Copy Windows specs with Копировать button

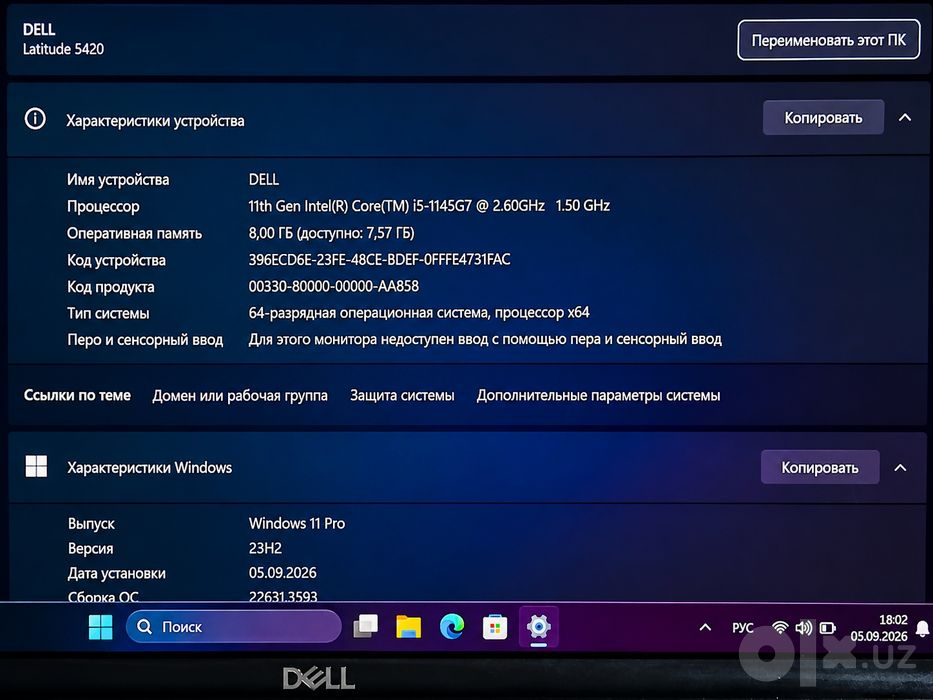point(820,467)
